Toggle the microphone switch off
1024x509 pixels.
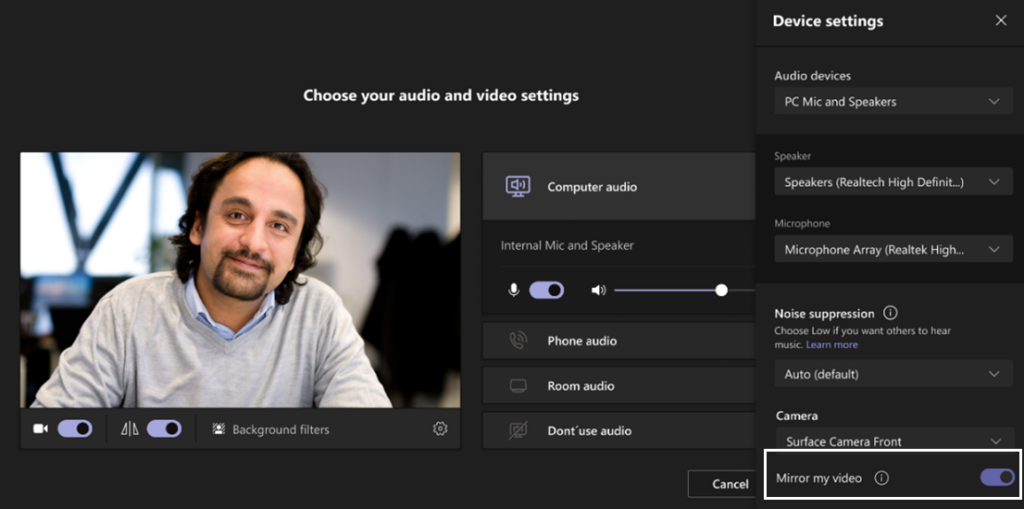click(546, 290)
